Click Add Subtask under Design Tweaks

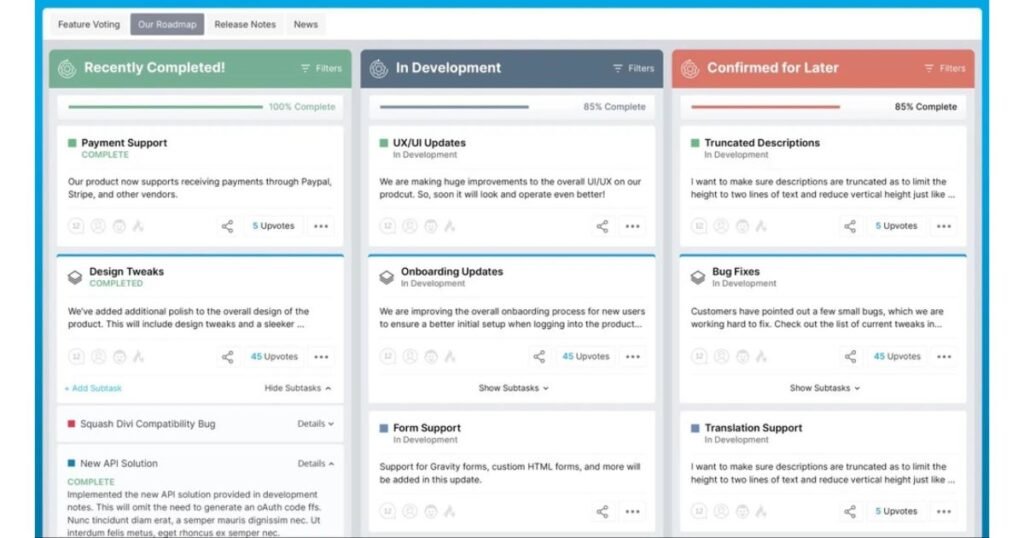point(93,388)
